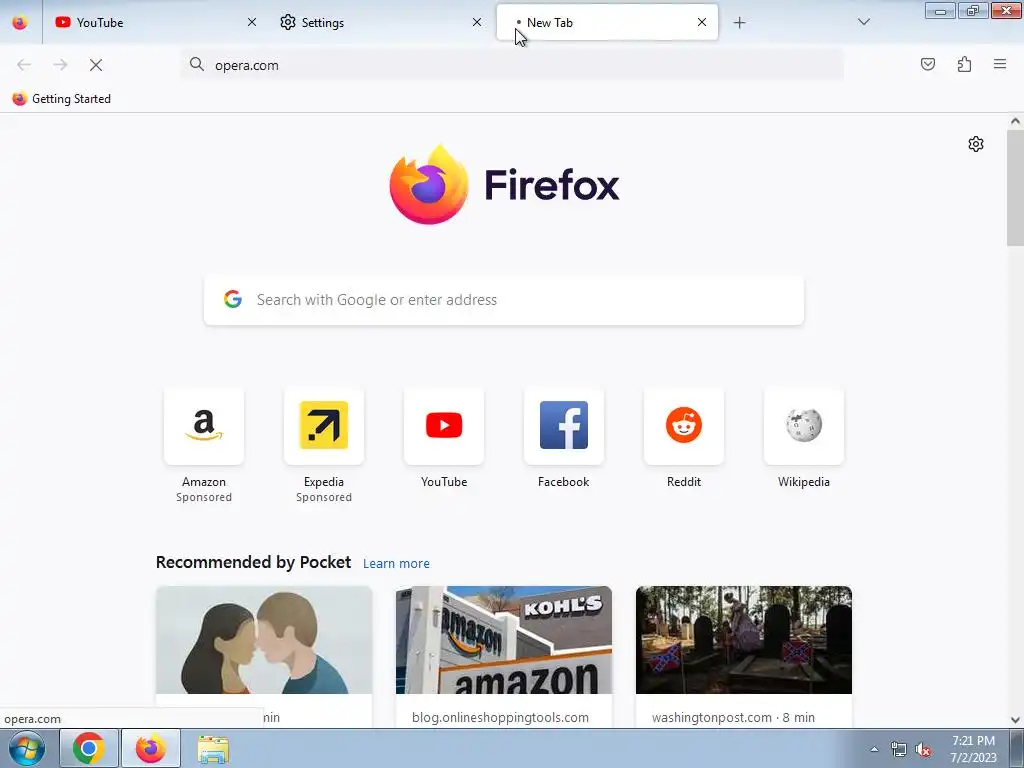Open the Getting Started bookmark
The width and height of the screenshot is (1024, 768).
tap(62, 99)
